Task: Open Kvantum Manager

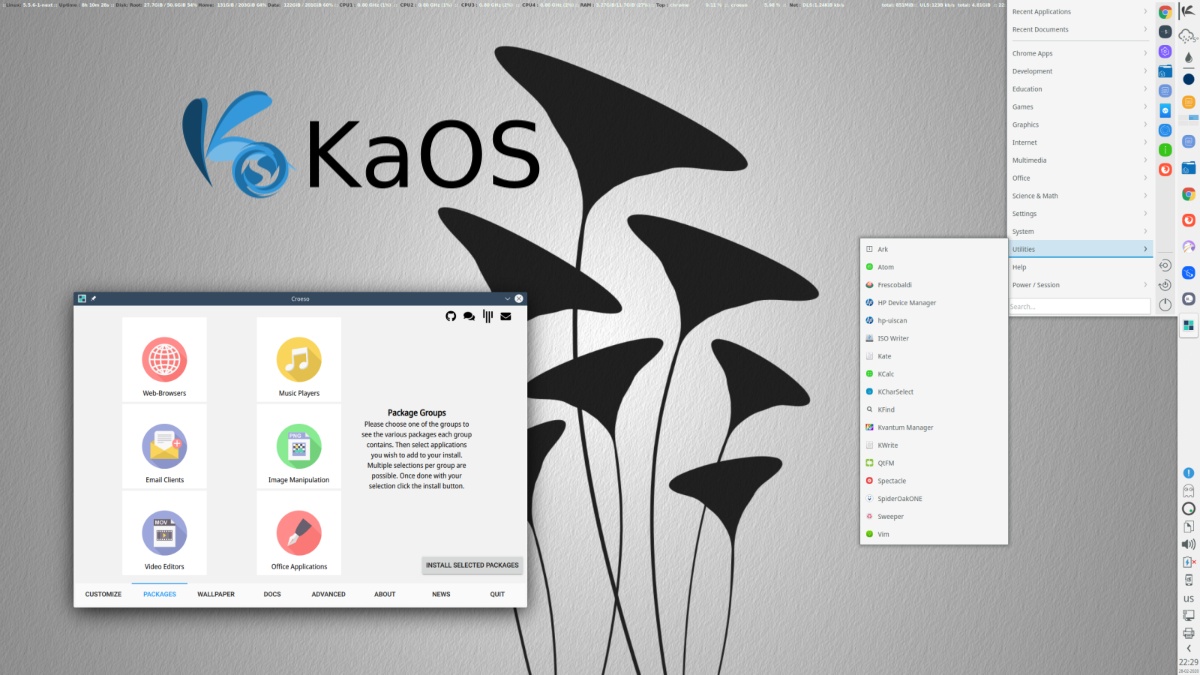Action: click(x=933, y=428)
